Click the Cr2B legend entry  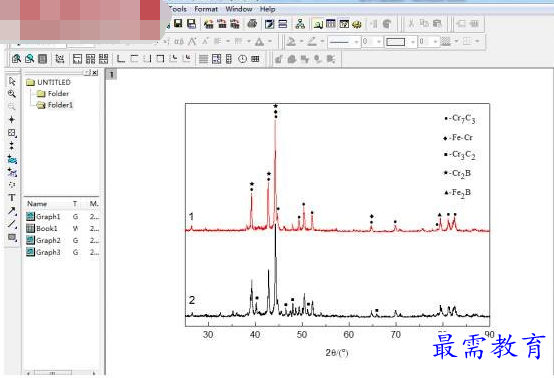coord(458,173)
